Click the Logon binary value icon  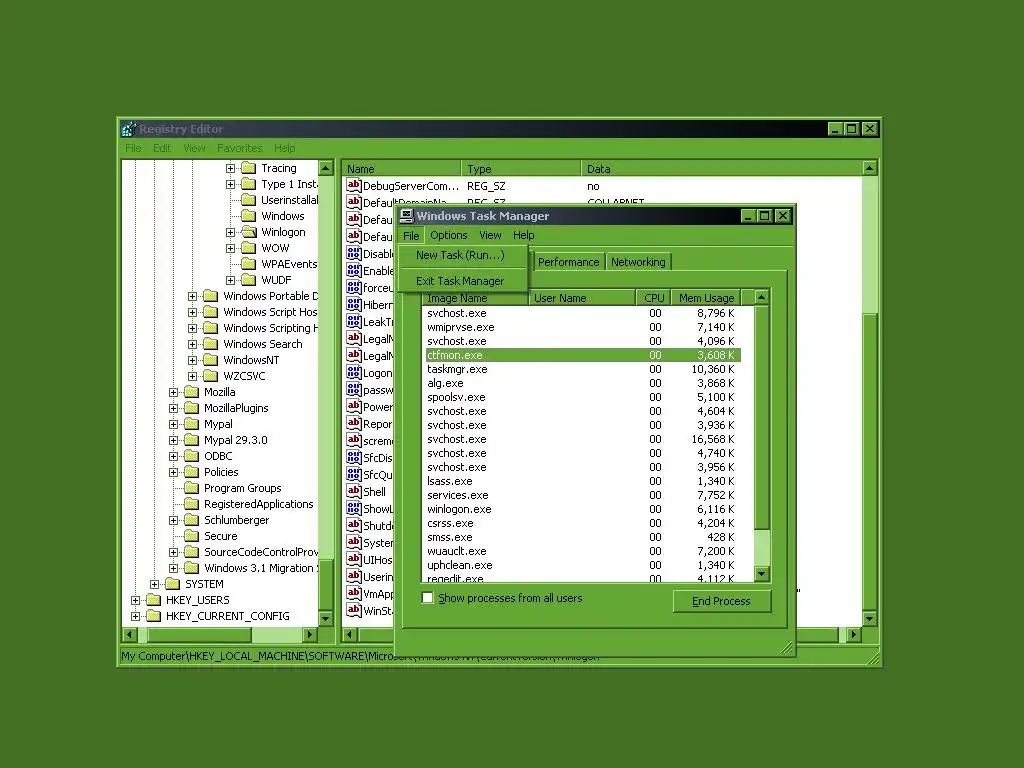point(354,372)
